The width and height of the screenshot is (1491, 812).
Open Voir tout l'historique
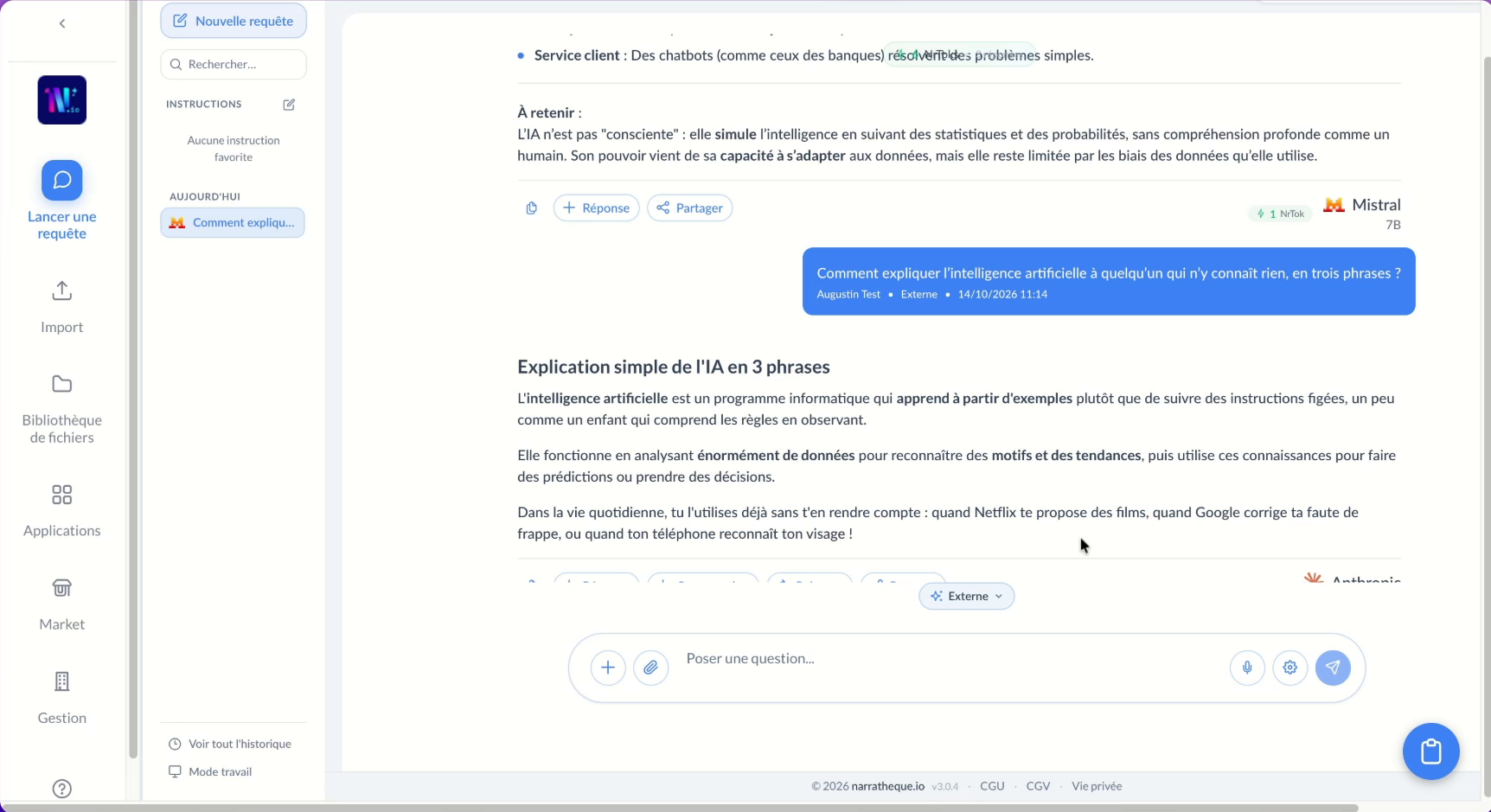[x=230, y=744]
